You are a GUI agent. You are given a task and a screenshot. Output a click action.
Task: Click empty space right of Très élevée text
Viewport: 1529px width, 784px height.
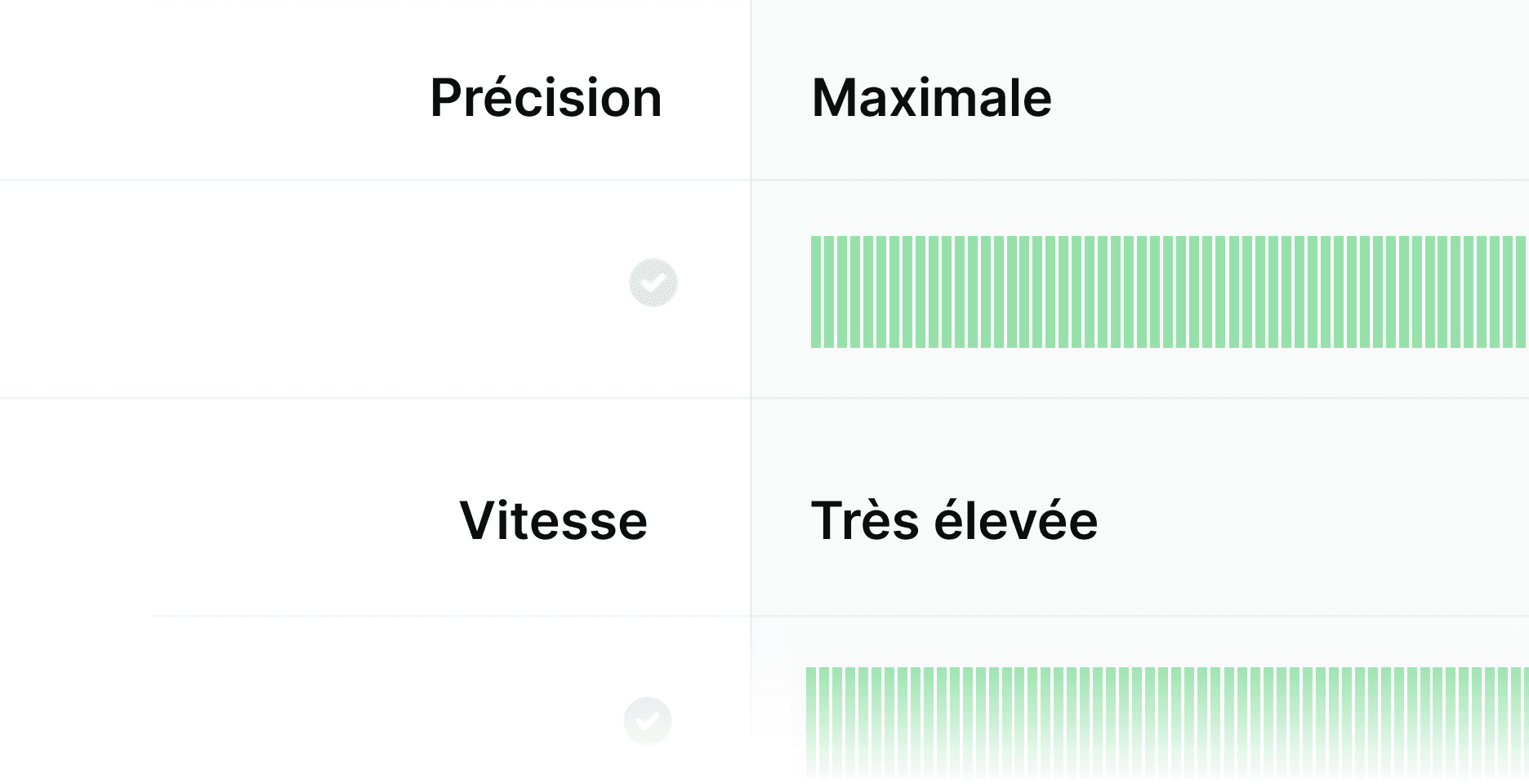click(1315, 521)
